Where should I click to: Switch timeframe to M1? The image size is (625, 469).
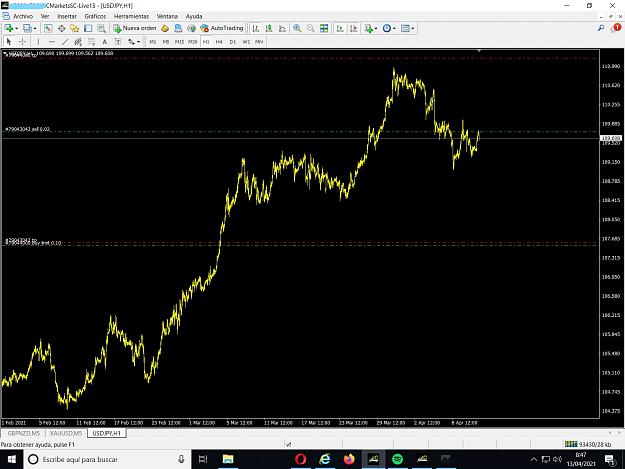click(x=153, y=41)
